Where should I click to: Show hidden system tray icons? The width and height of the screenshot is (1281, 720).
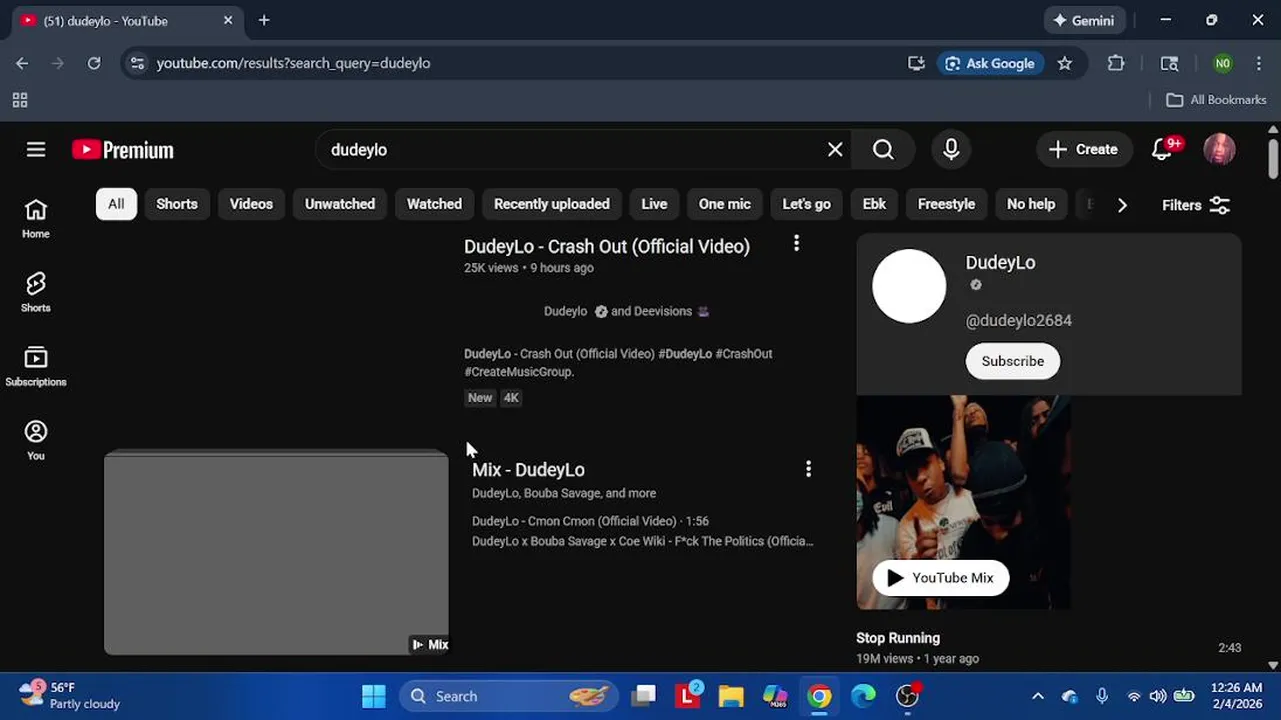tap(1038, 696)
